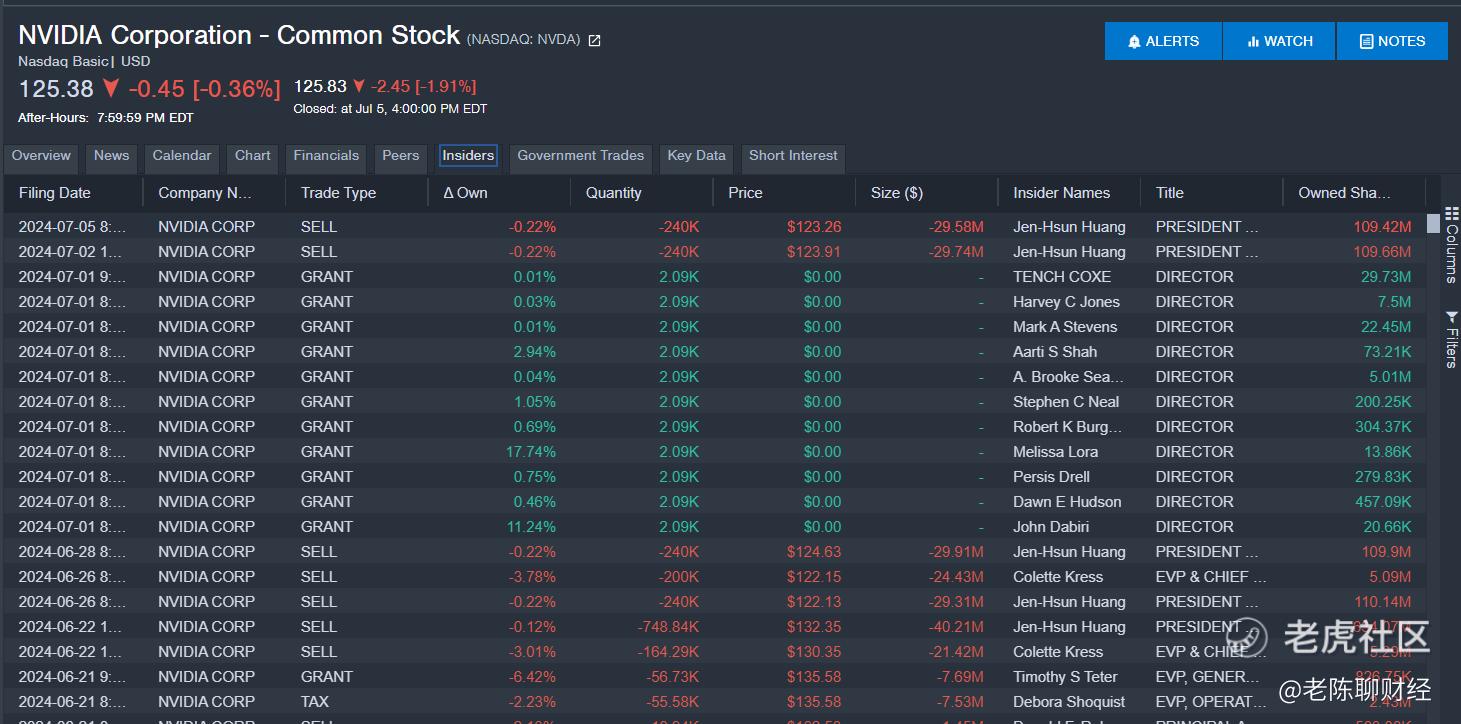Select the Peers tab
The image size is (1461, 724).
point(400,156)
